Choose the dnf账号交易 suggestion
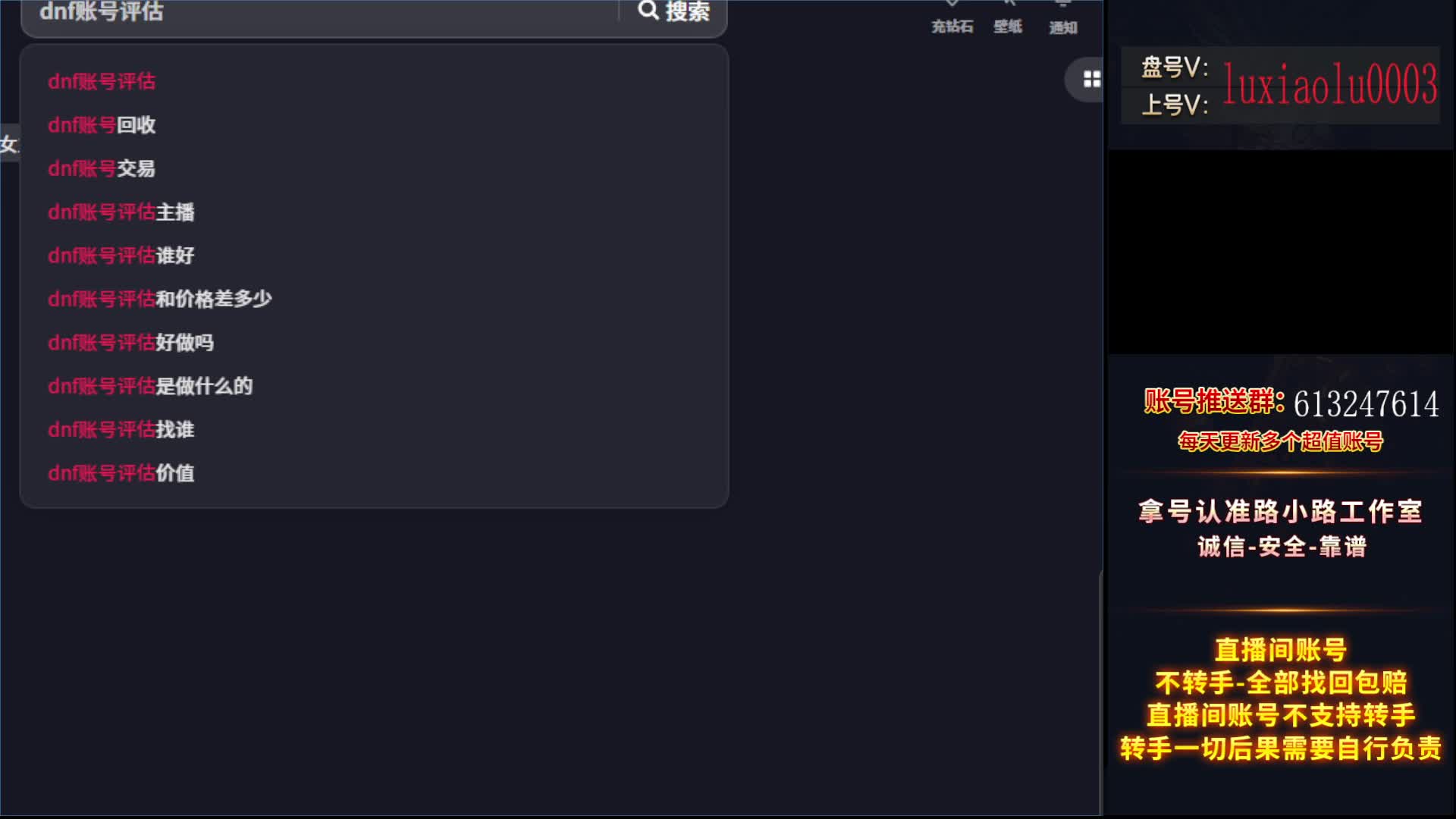 tap(102, 168)
